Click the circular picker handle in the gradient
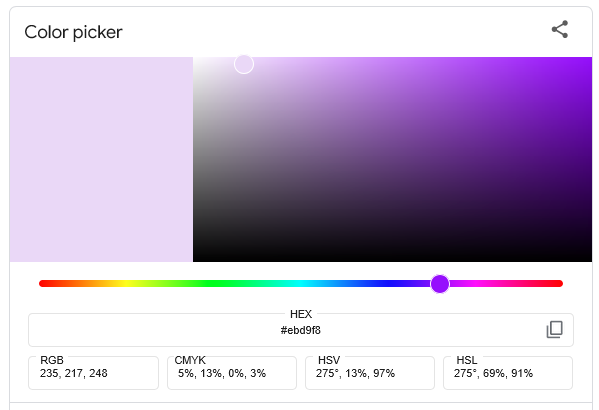The image size is (599, 410). coord(244,64)
